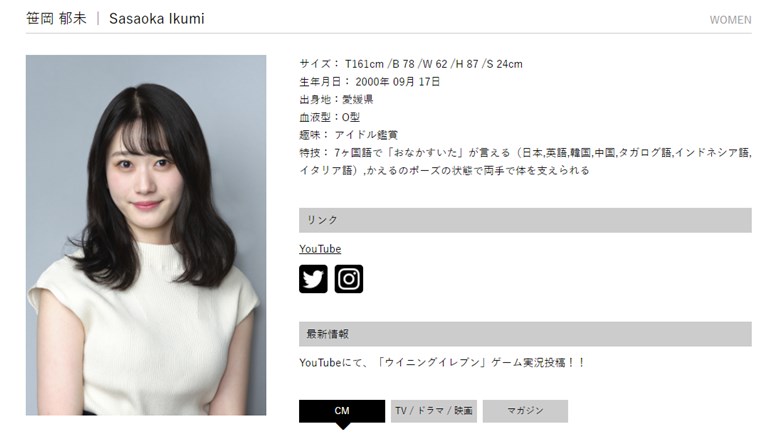Open the Instagram camera icon link

[349, 279]
